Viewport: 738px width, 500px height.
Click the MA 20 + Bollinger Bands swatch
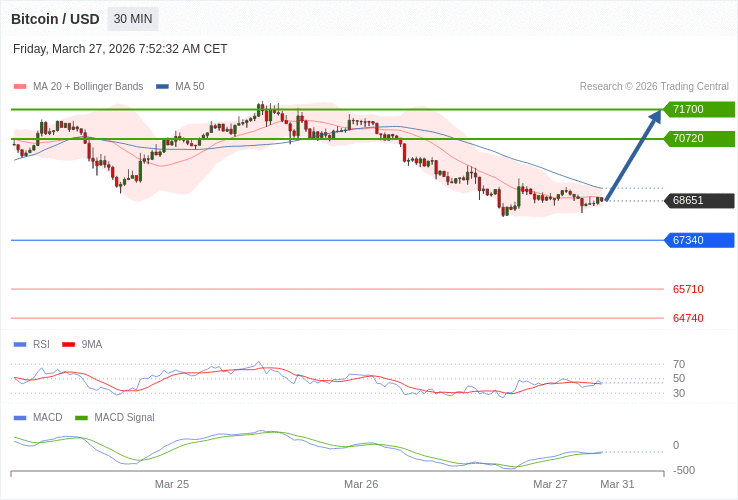[x=20, y=87]
